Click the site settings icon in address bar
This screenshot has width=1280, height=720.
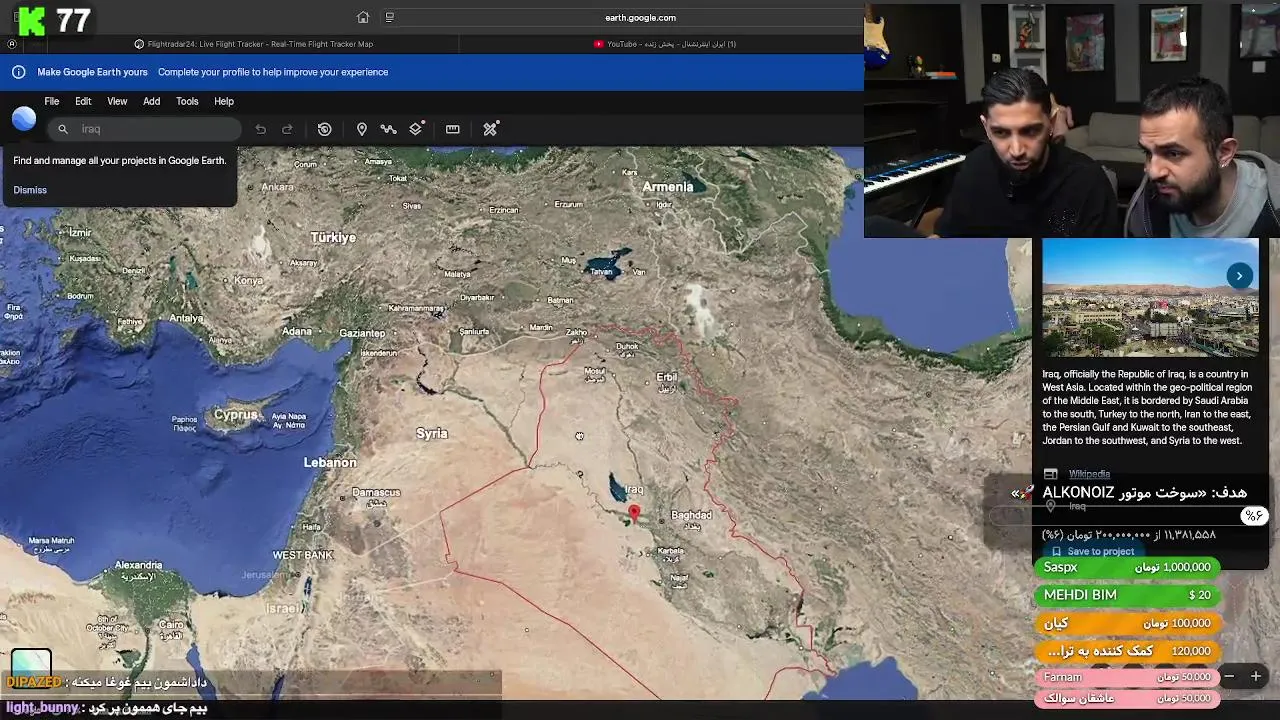[x=389, y=17]
